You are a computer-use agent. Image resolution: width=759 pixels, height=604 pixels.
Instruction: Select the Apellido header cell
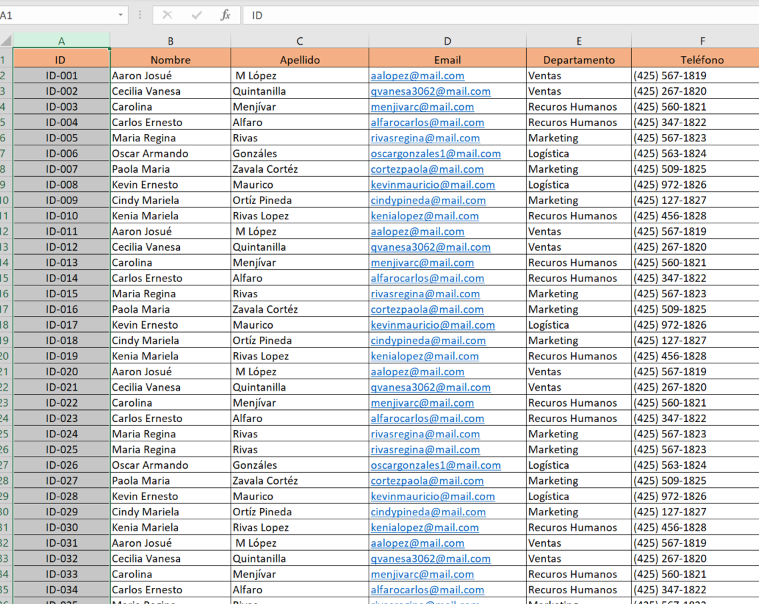coord(300,60)
